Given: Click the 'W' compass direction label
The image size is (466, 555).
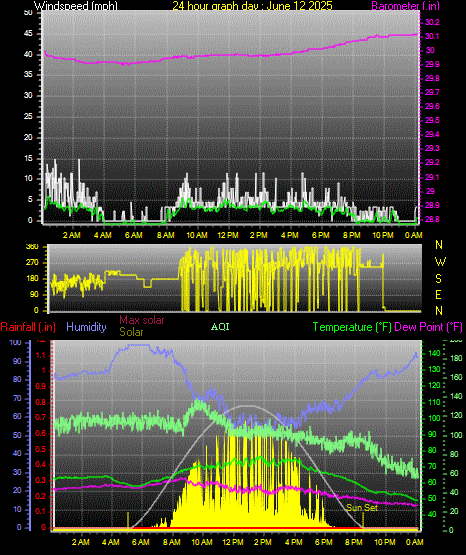Looking at the screenshot, I should (x=440, y=262).
